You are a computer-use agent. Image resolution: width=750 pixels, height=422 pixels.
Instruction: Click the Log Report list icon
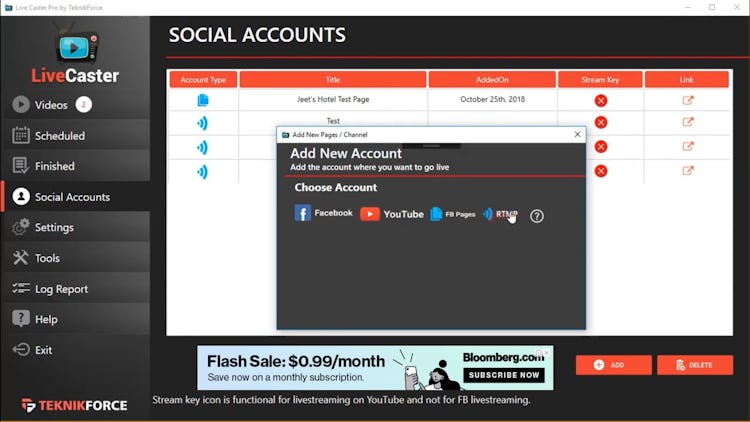(21, 288)
